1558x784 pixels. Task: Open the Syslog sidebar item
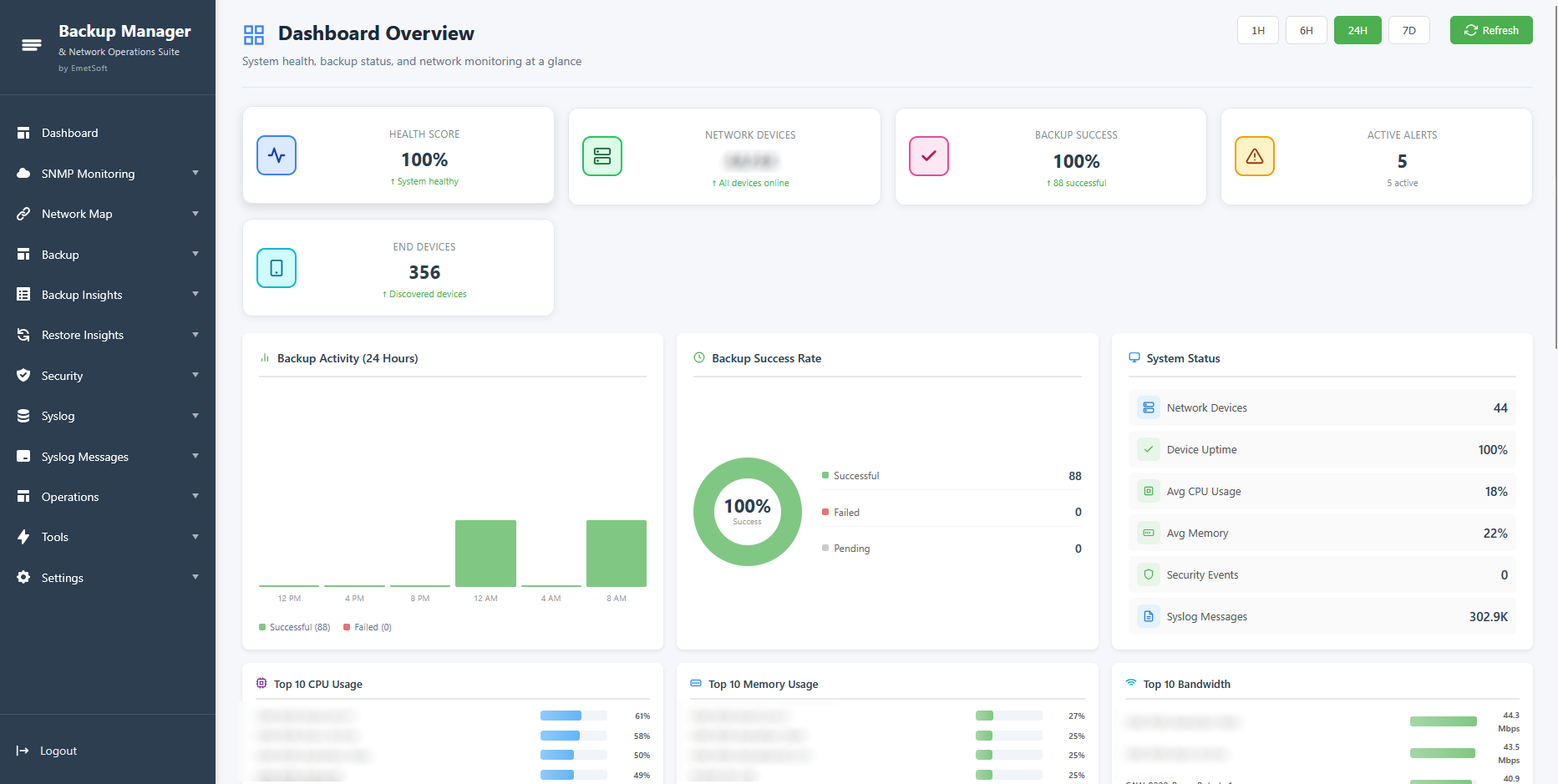pos(108,416)
